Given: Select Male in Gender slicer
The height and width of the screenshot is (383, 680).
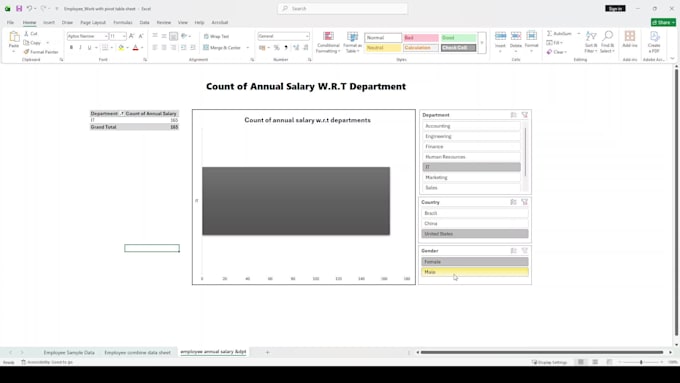Looking at the screenshot, I should [x=475, y=272].
